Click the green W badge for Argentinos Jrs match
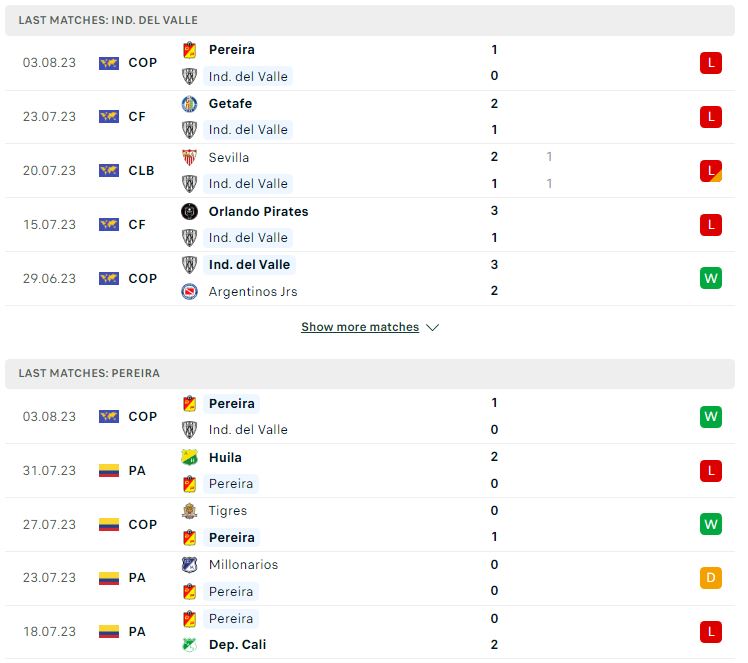Viewport: 748px width, 663px height. pos(711,278)
